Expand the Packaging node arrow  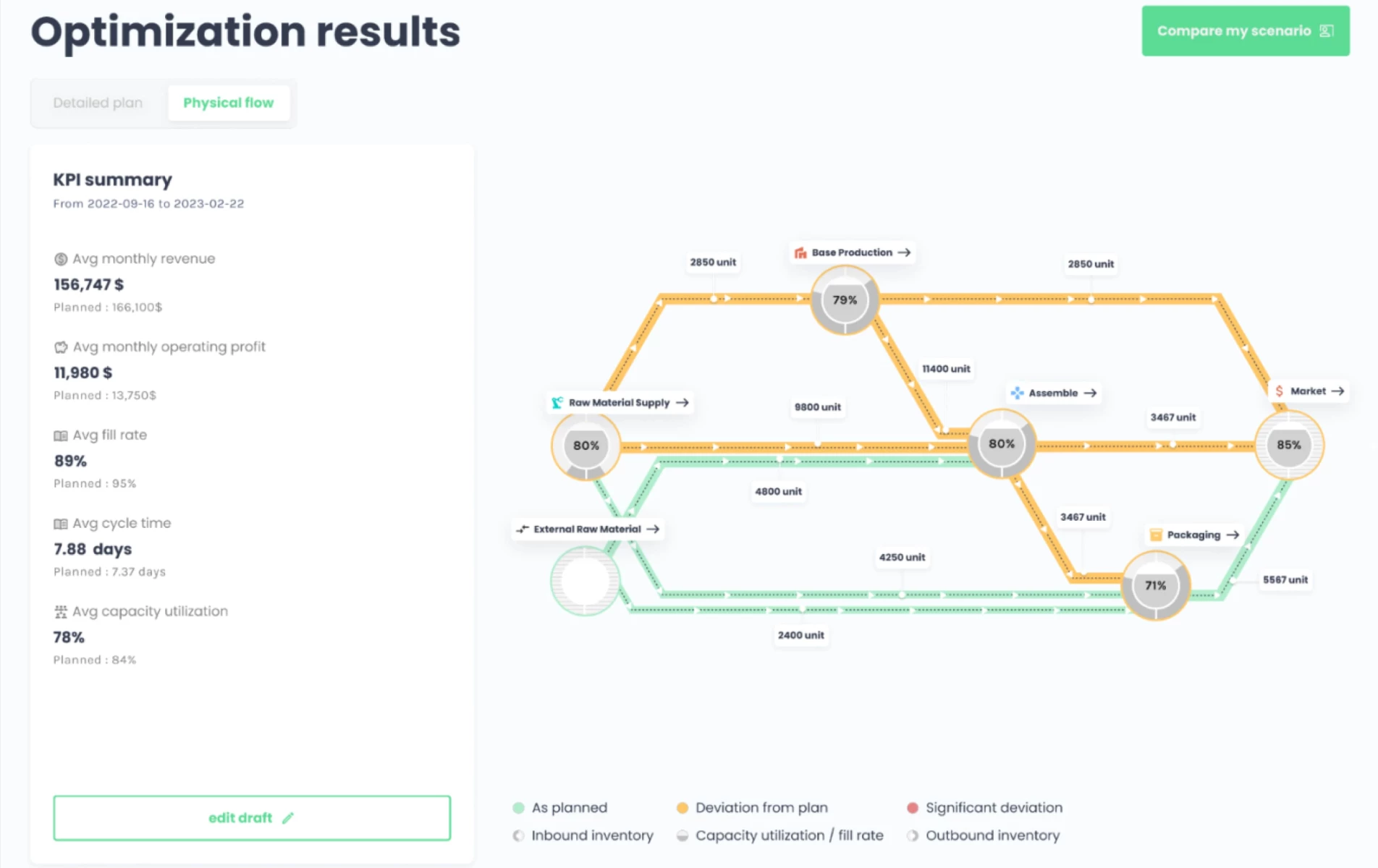pyautogui.click(x=1233, y=535)
